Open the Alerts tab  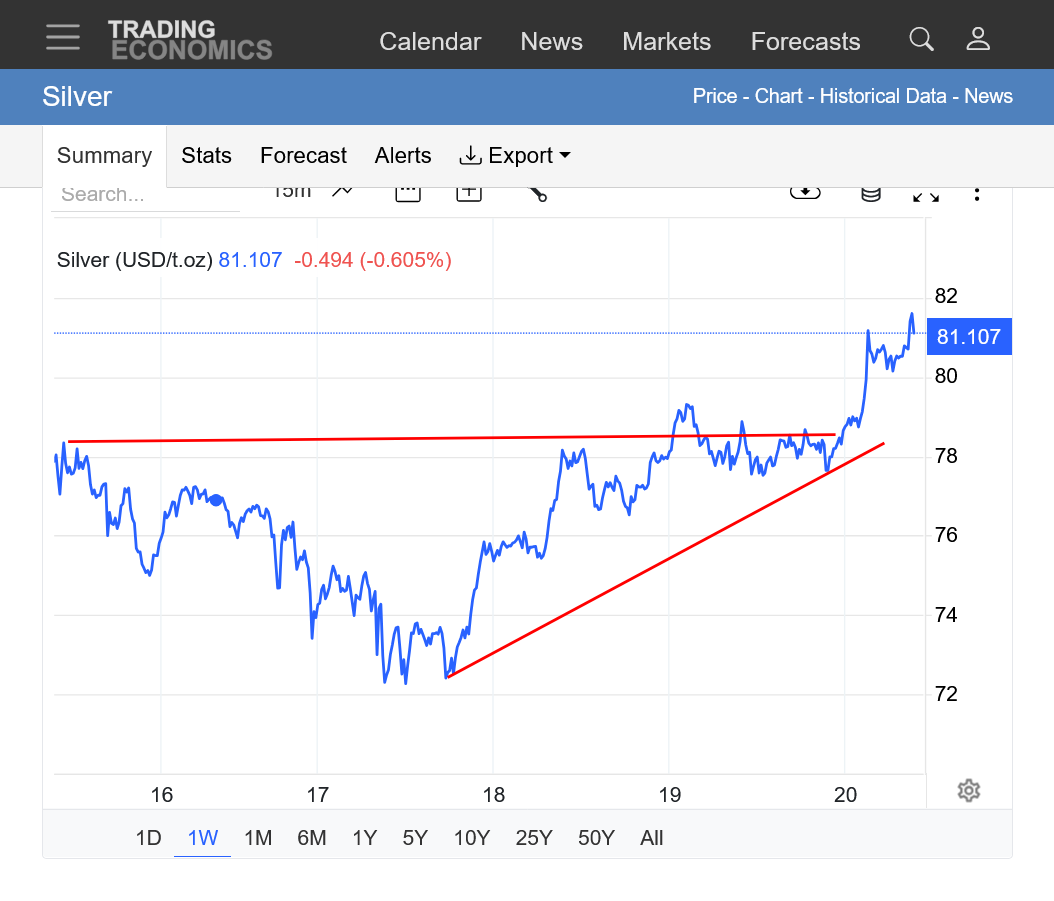[403, 156]
